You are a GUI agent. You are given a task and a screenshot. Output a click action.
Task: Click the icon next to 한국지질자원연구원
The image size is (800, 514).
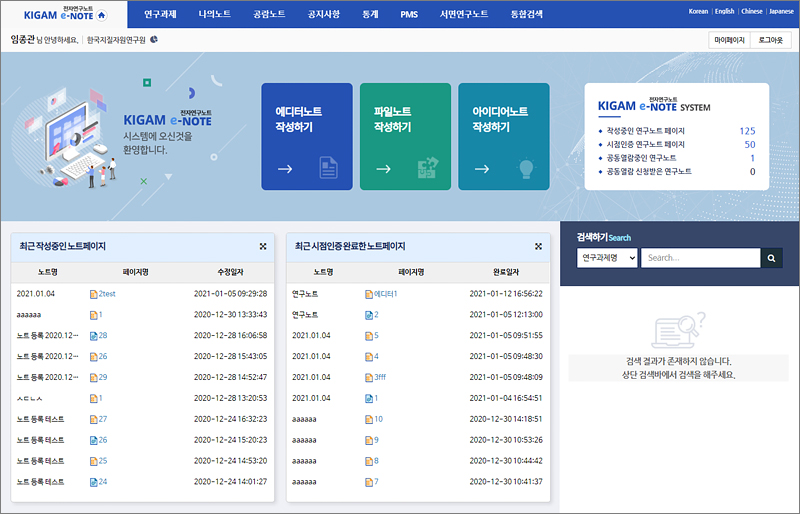[x=154, y=40]
